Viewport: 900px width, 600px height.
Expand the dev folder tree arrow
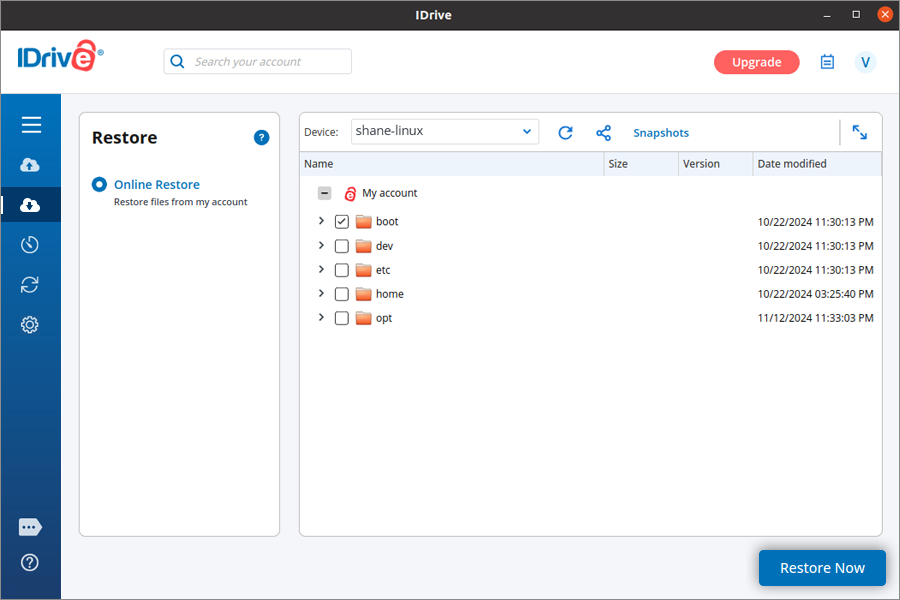pos(321,246)
